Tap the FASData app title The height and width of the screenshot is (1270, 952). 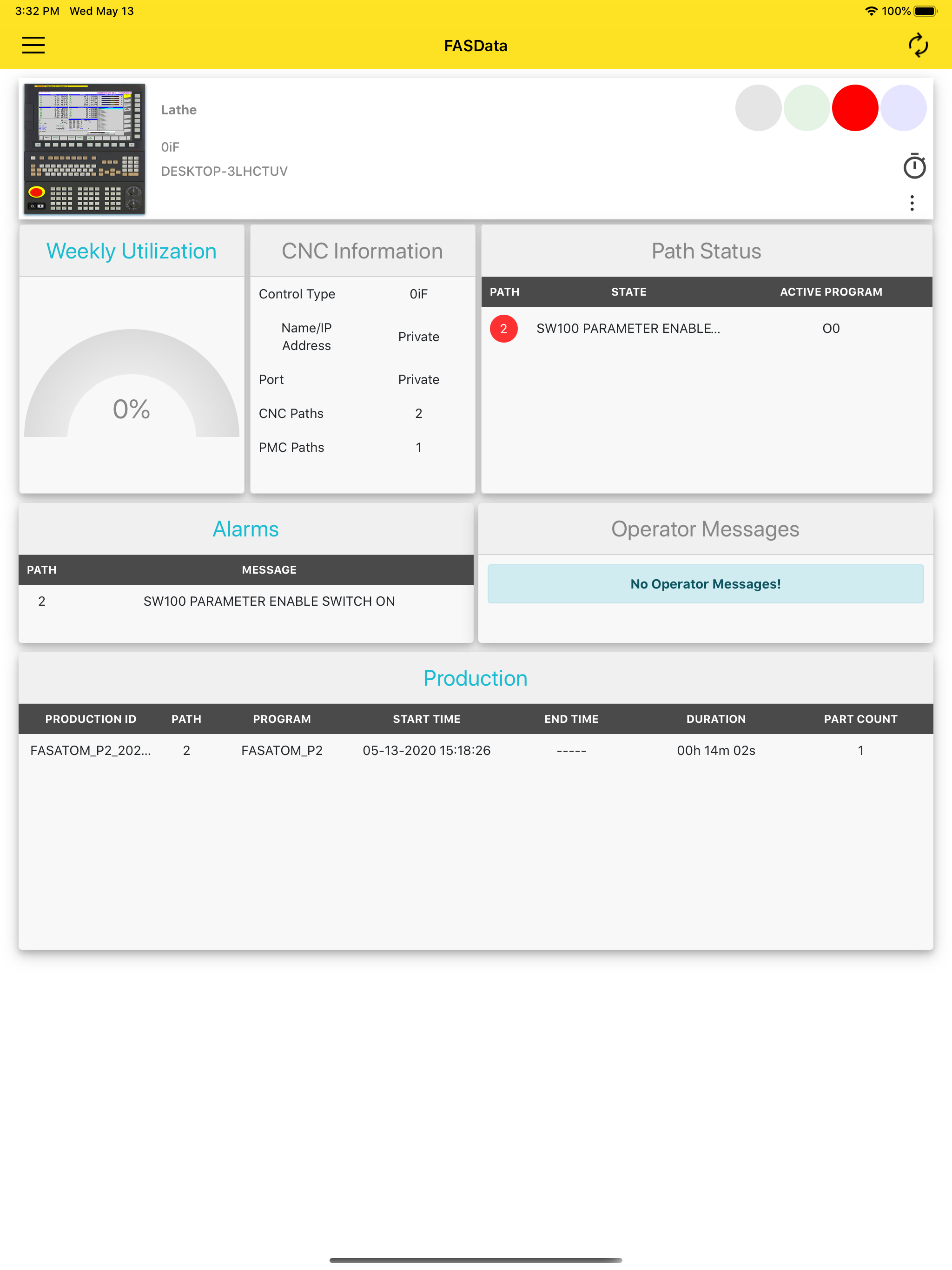pyautogui.click(x=476, y=46)
